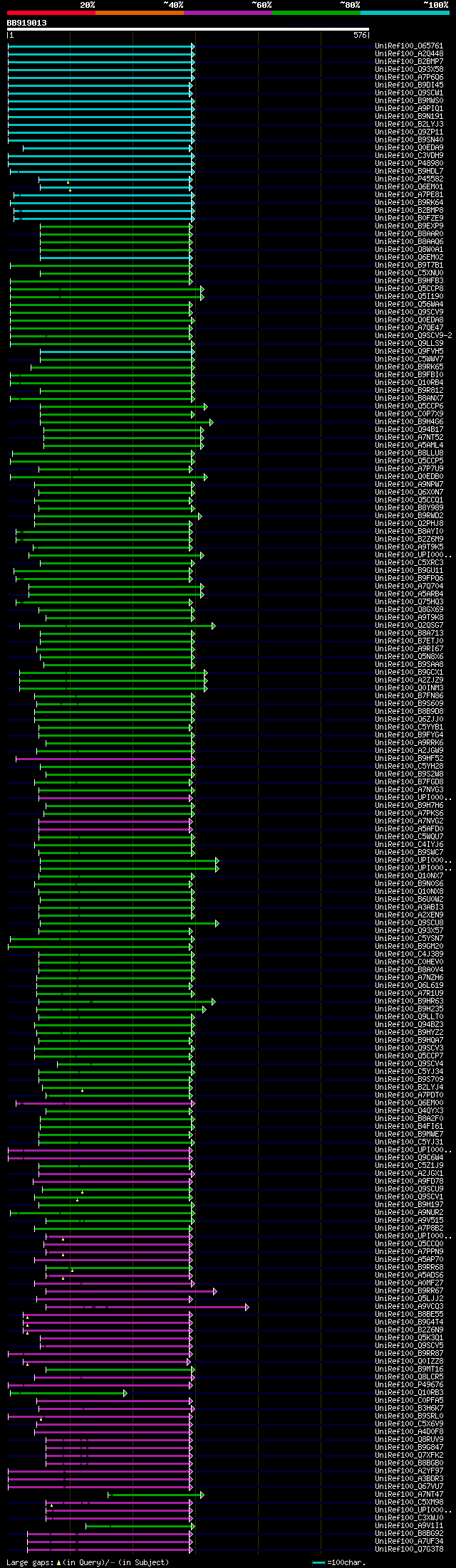Select alignment label UniRef100_B9H4G6
Screen dimensions: 456x1568
pyautogui.click(x=409, y=421)
